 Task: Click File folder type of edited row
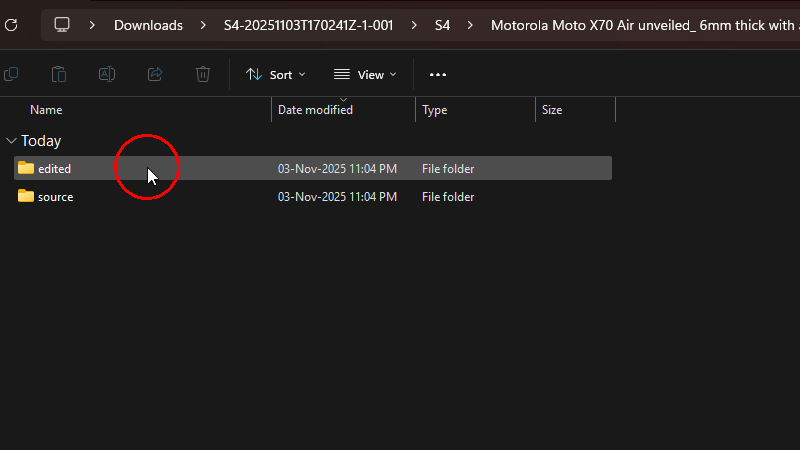[x=448, y=168]
